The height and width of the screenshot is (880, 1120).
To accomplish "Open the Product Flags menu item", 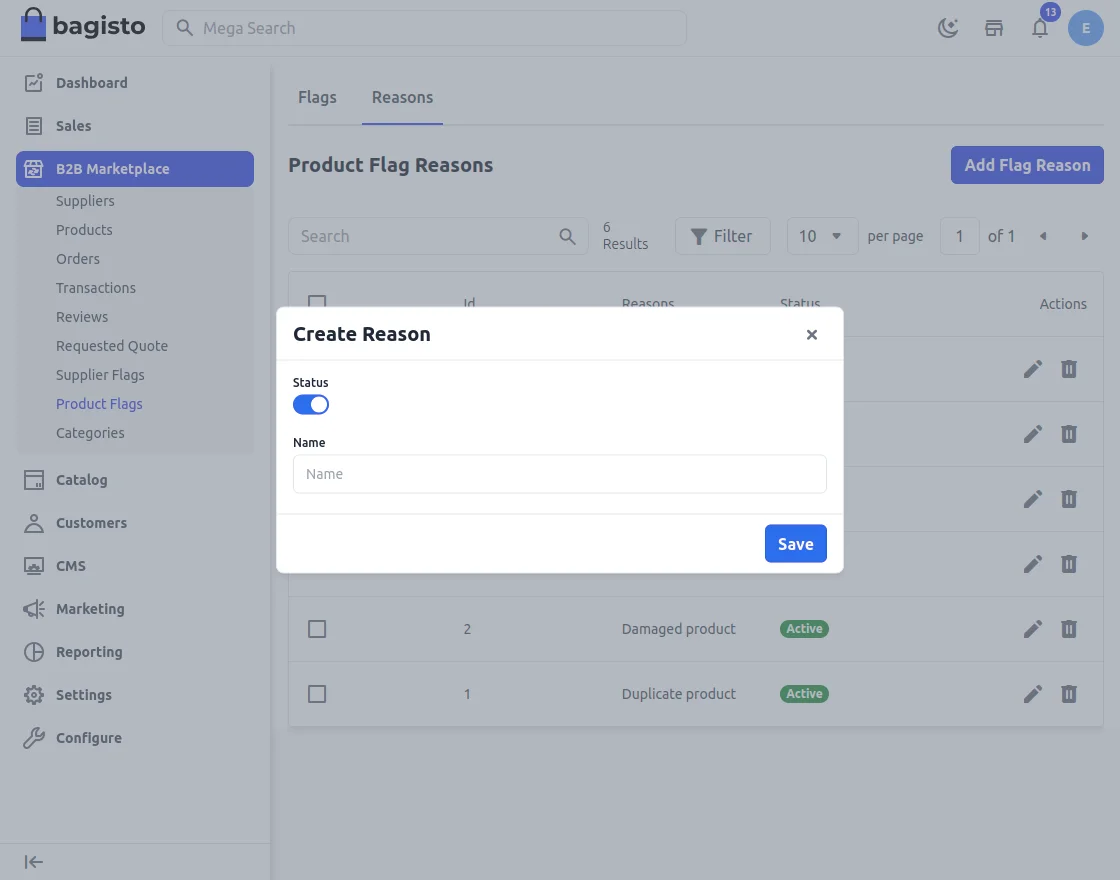I will (x=99, y=404).
